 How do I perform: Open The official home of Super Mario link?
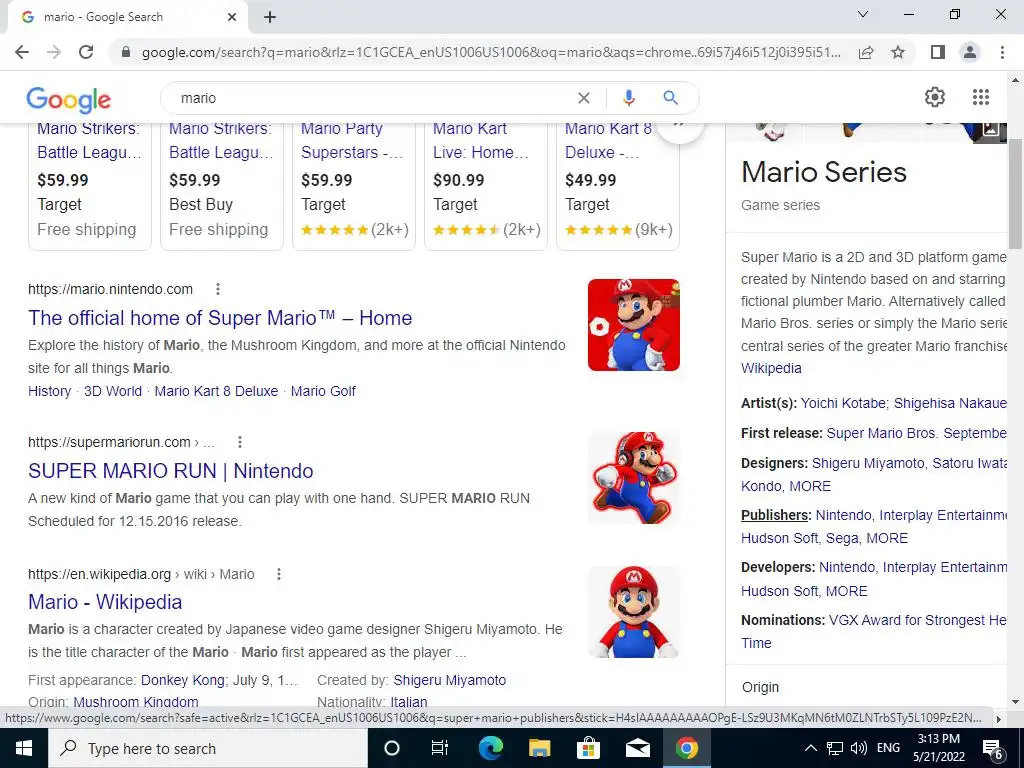tap(220, 318)
